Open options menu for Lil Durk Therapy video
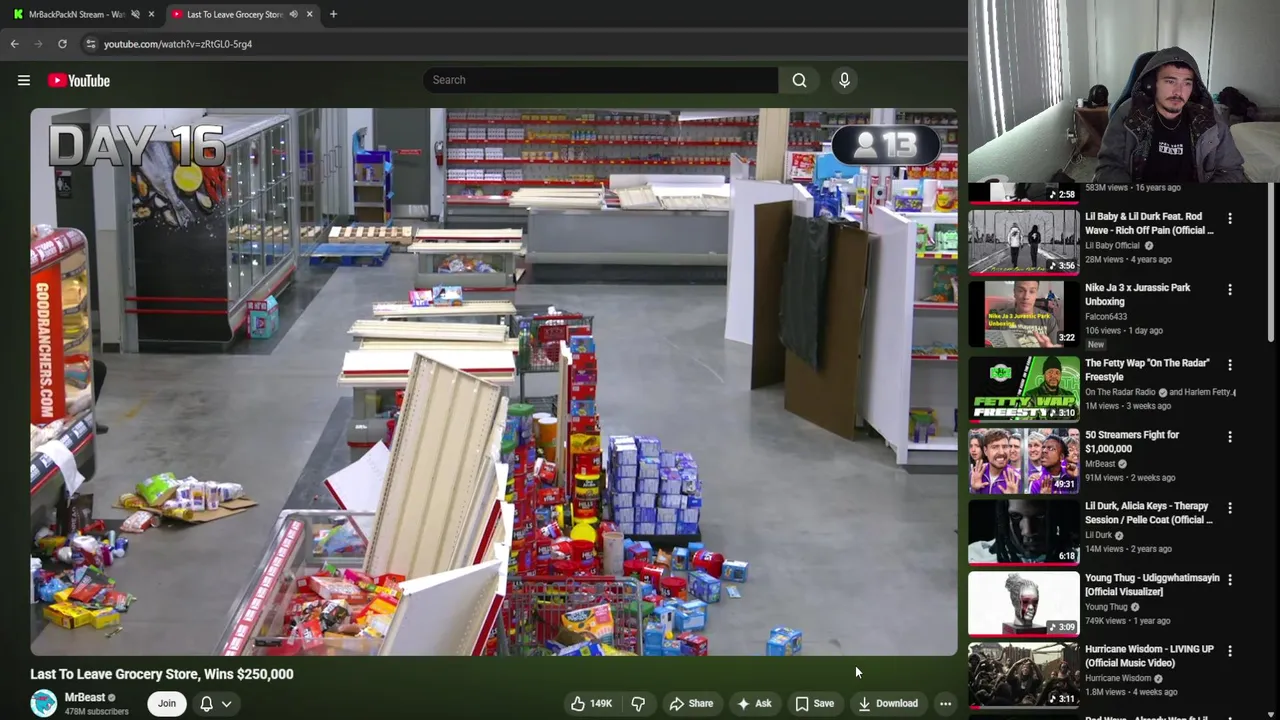 coord(1230,508)
